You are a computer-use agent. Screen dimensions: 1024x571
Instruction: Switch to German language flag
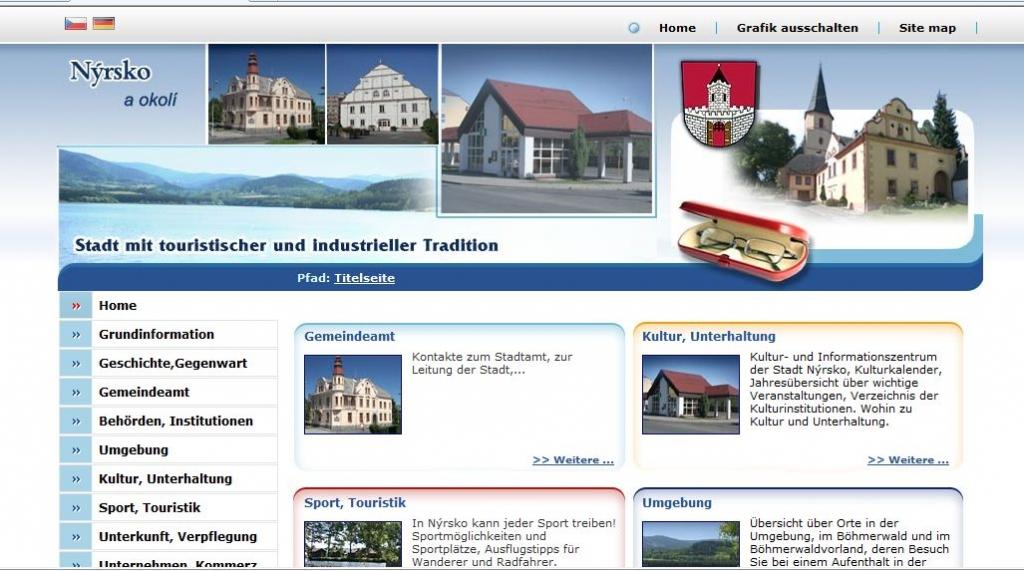click(x=104, y=24)
